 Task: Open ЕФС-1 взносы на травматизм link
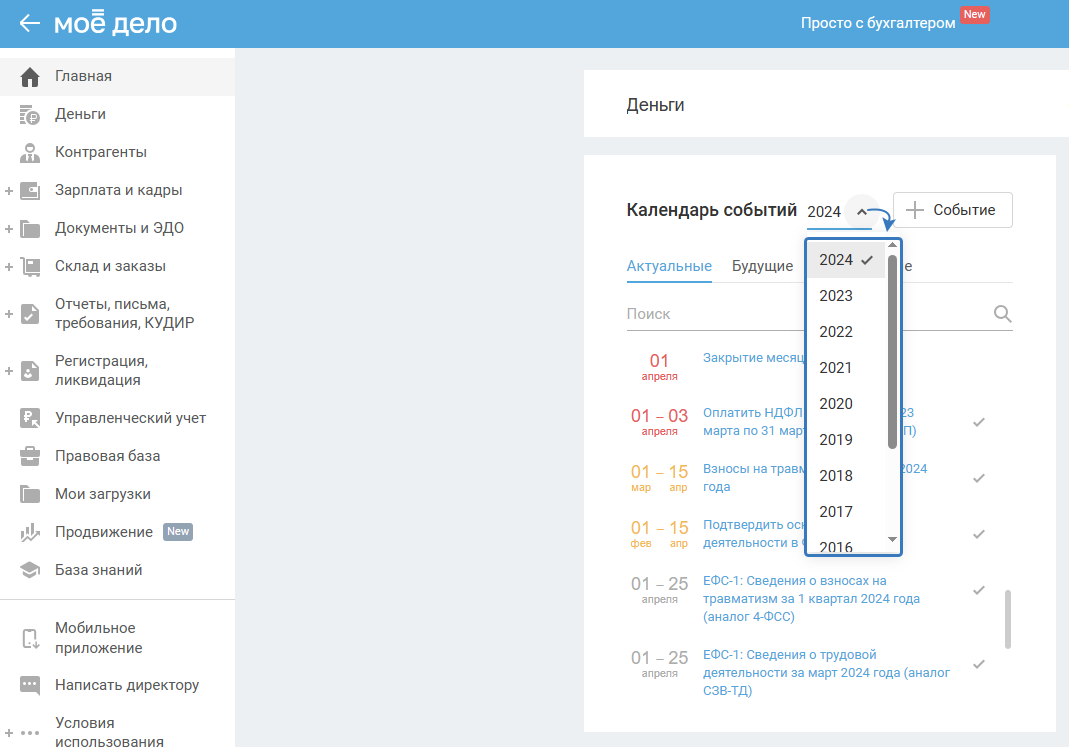811,598
